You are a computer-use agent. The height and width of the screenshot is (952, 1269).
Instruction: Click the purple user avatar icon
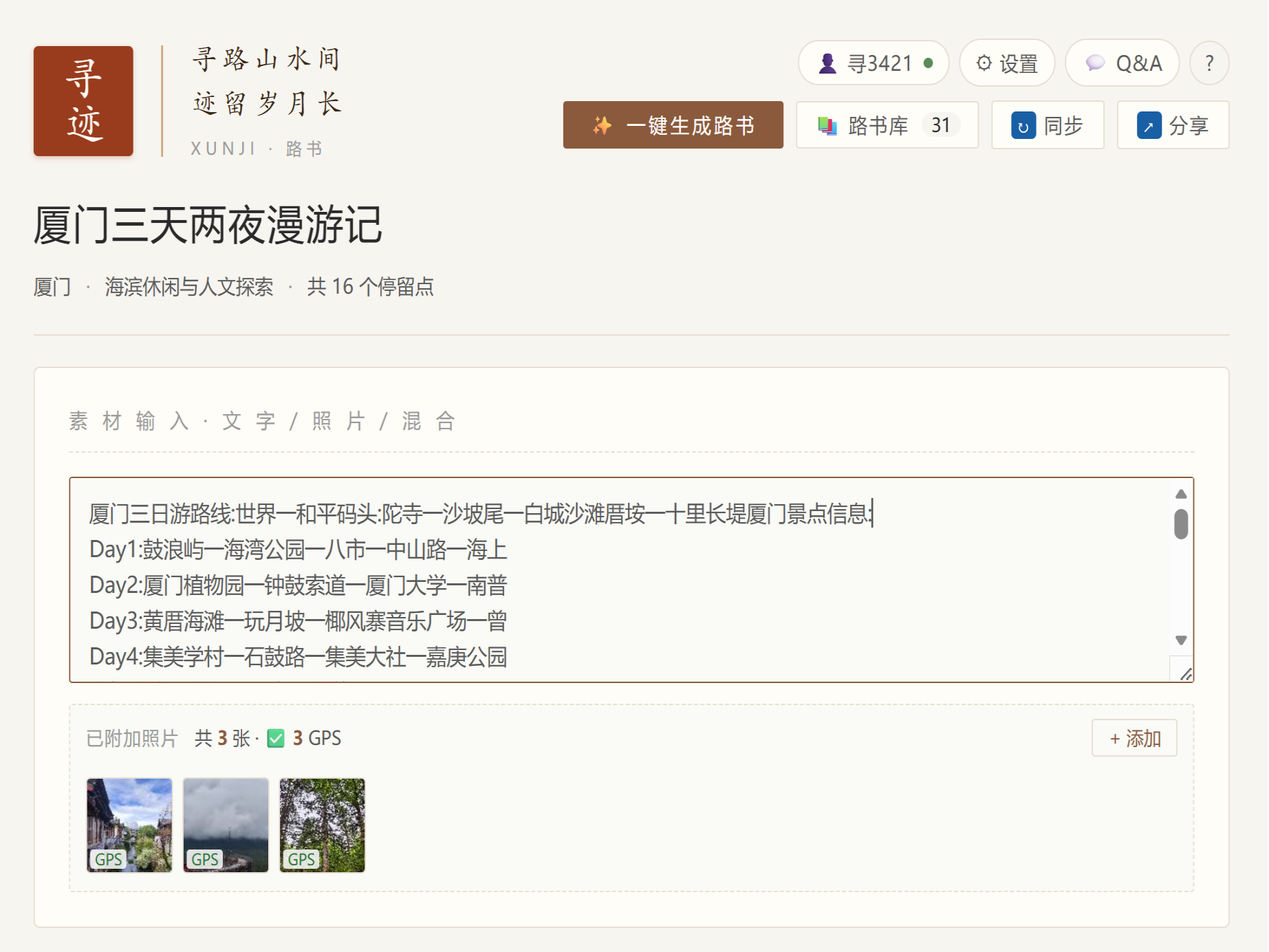827,63
